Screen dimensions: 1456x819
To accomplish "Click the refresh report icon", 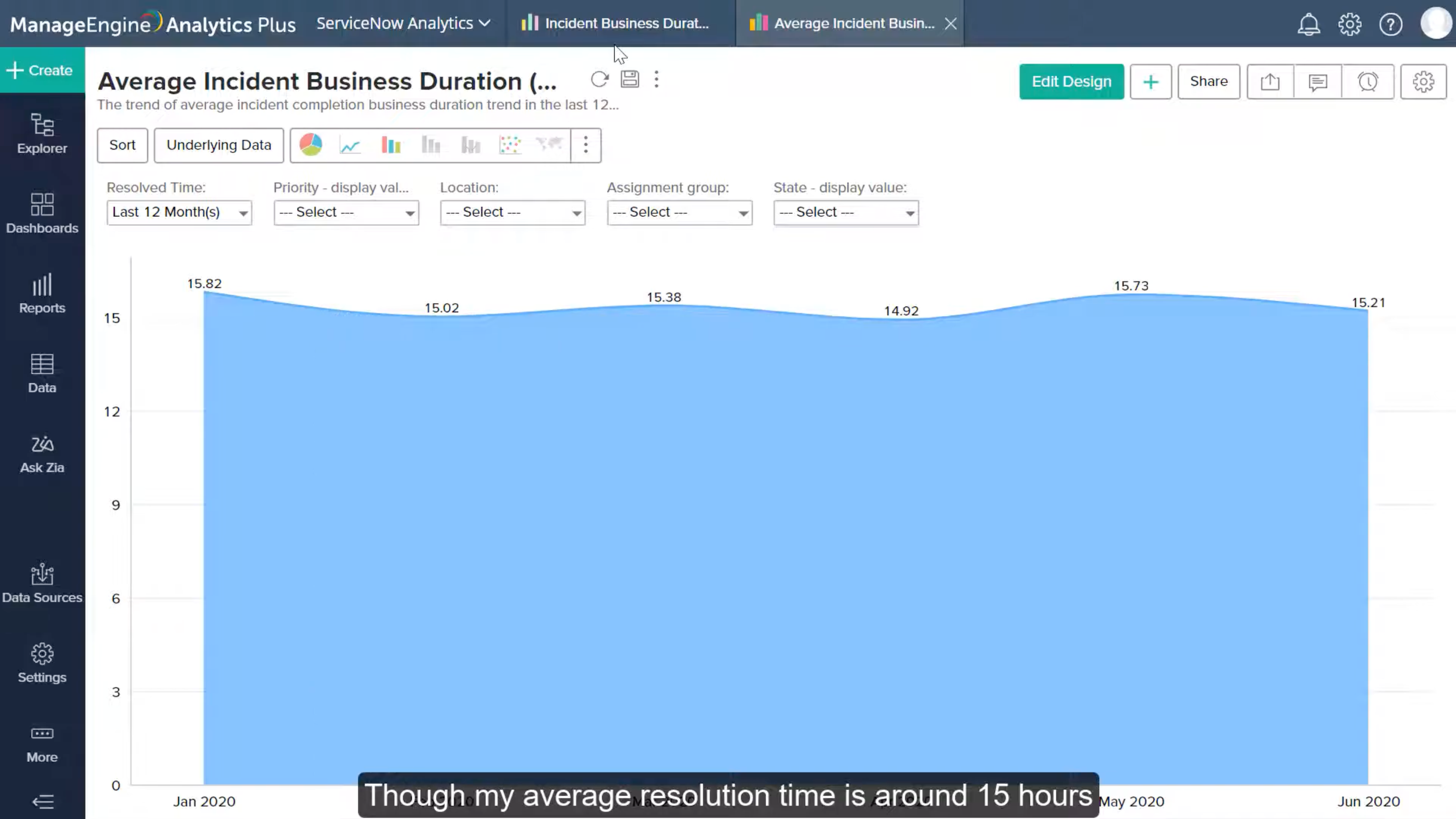I will tap(599, 80).
